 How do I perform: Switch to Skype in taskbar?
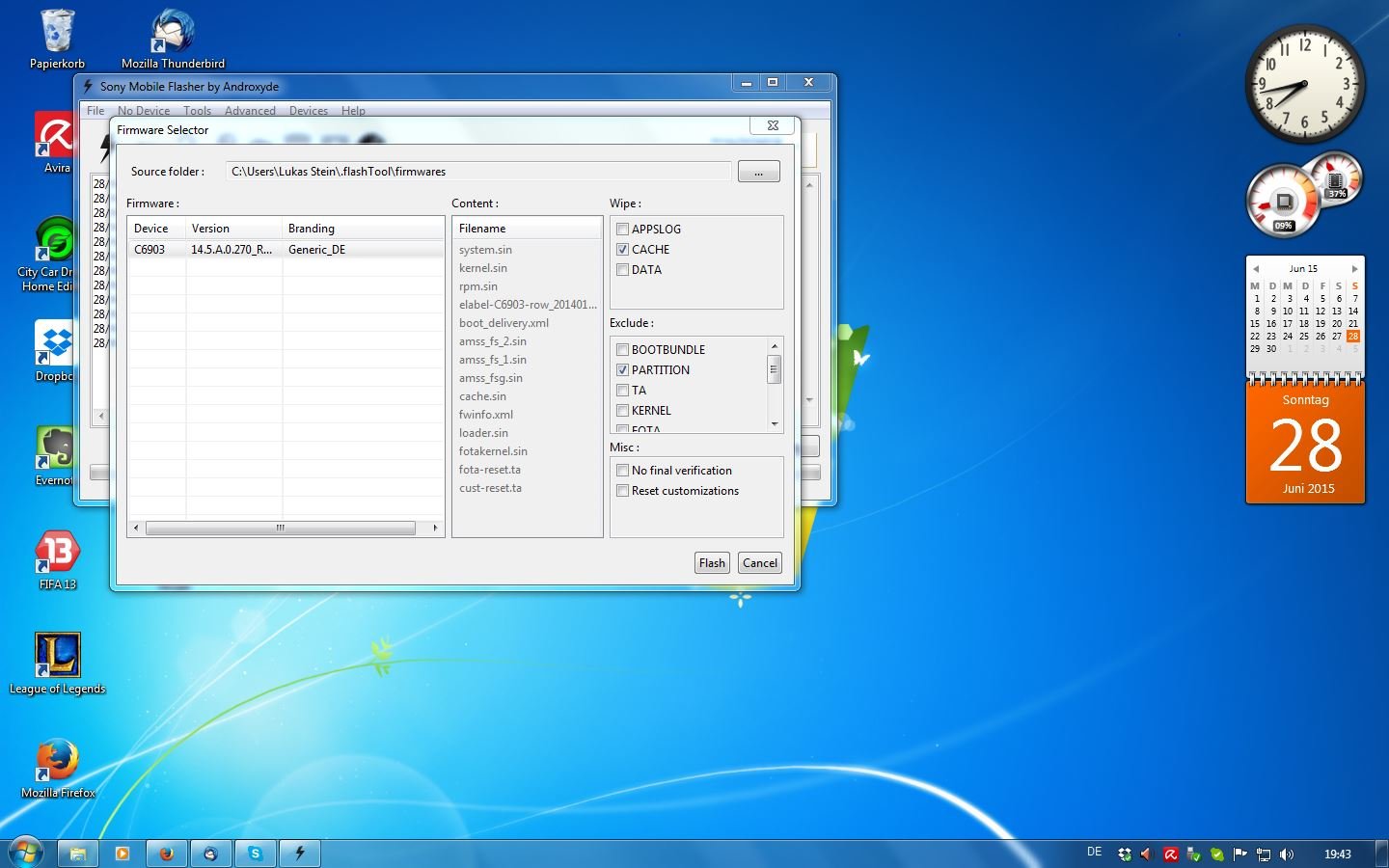(256, 854)
